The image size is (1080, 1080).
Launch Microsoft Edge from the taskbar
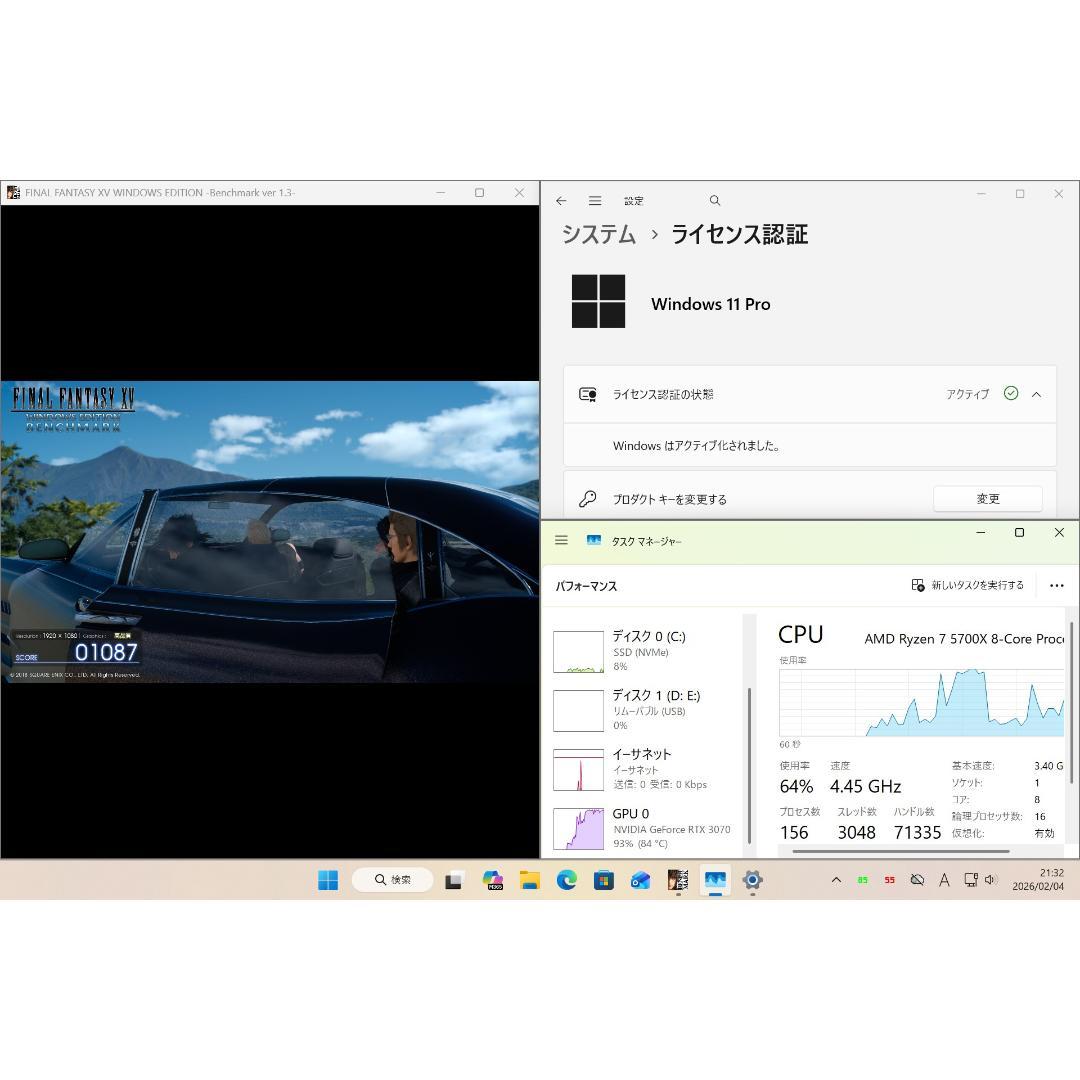[567, 880]
